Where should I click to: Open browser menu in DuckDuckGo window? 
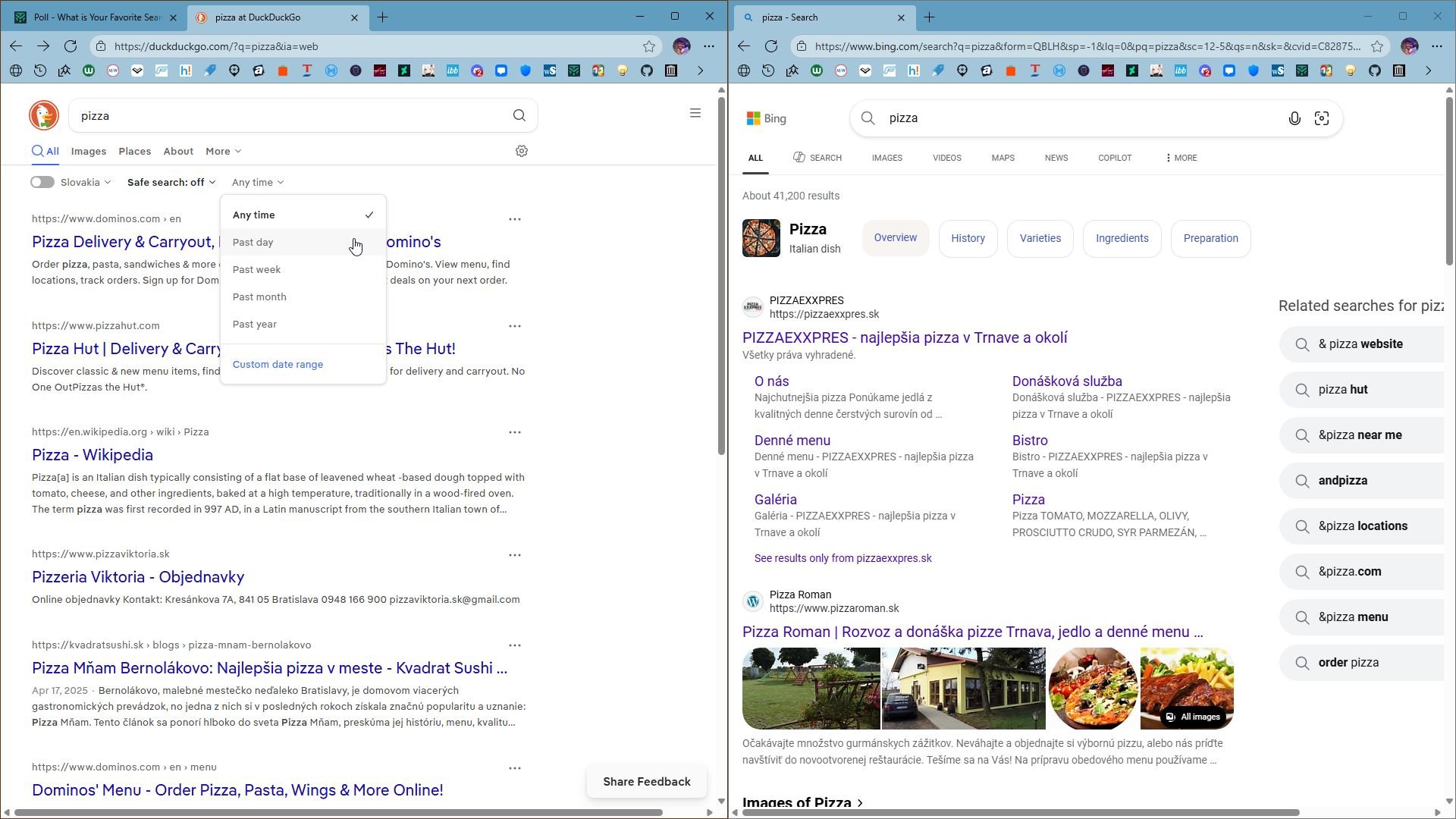tap(709, 46)
